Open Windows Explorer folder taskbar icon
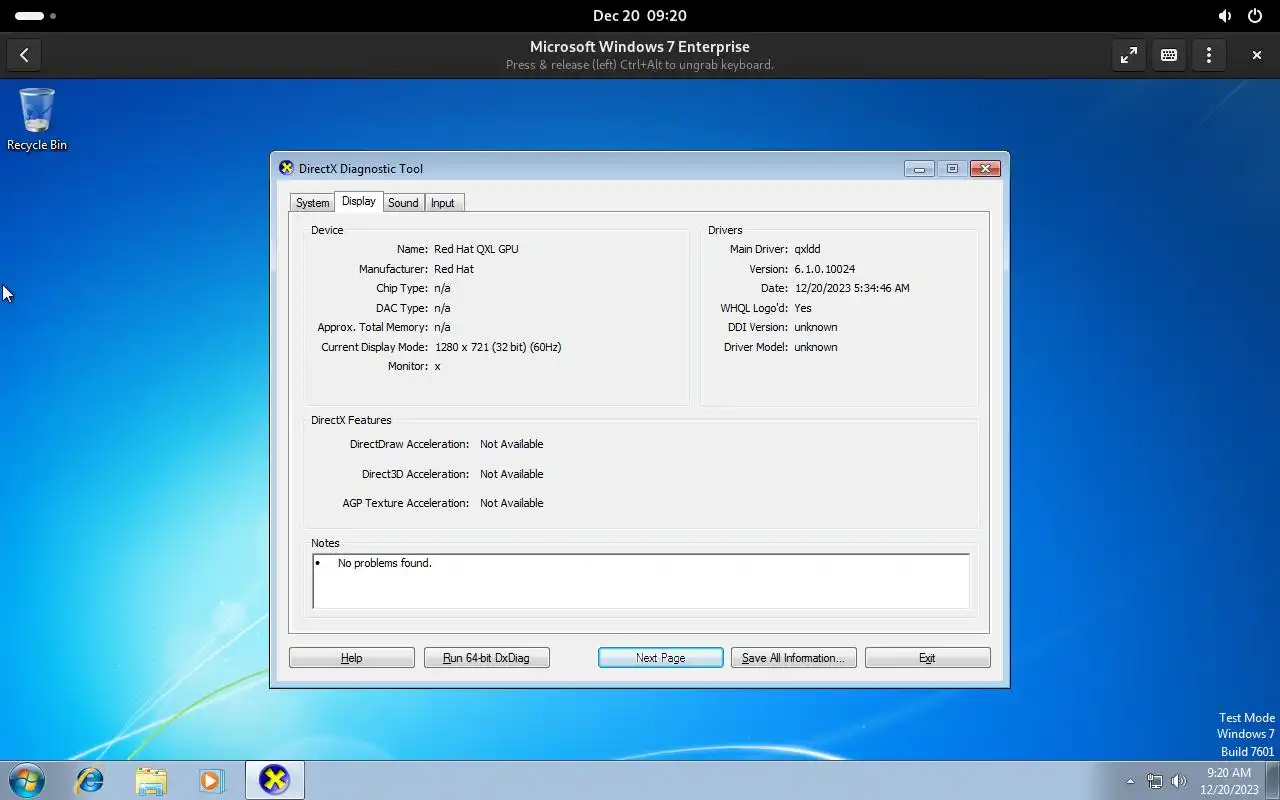 151,780
